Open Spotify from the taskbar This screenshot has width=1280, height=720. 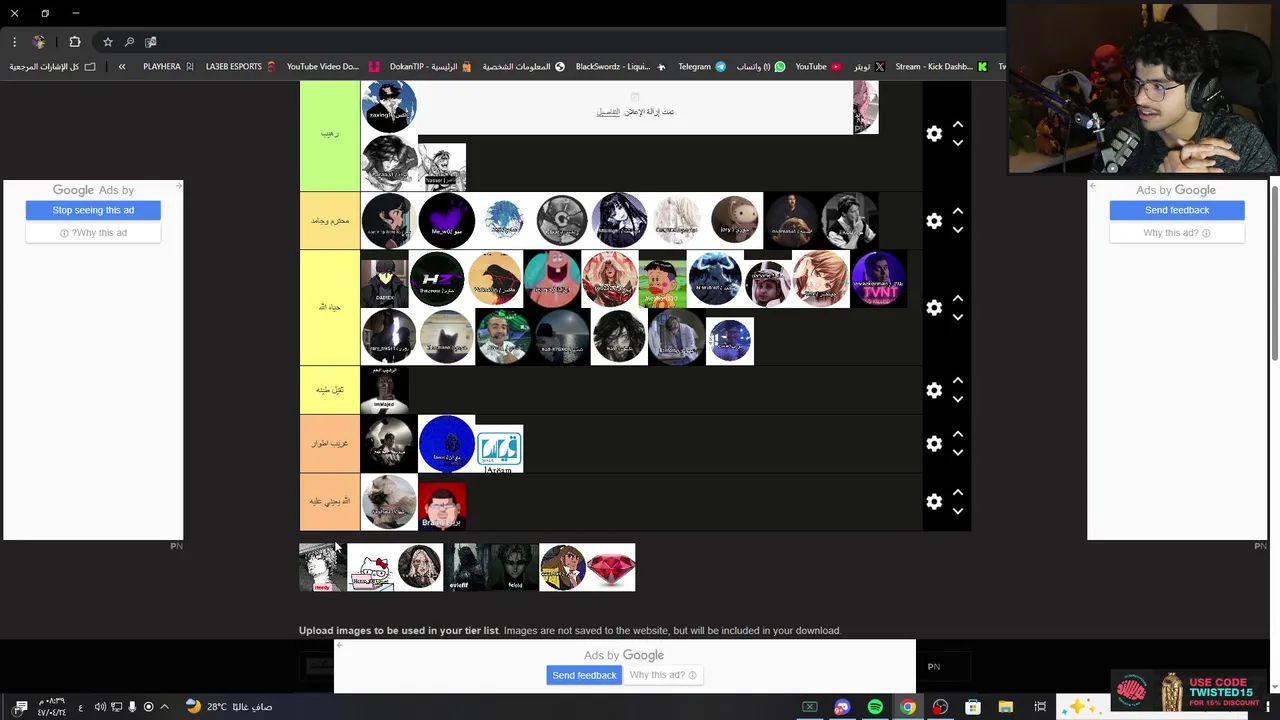[875, 707]
